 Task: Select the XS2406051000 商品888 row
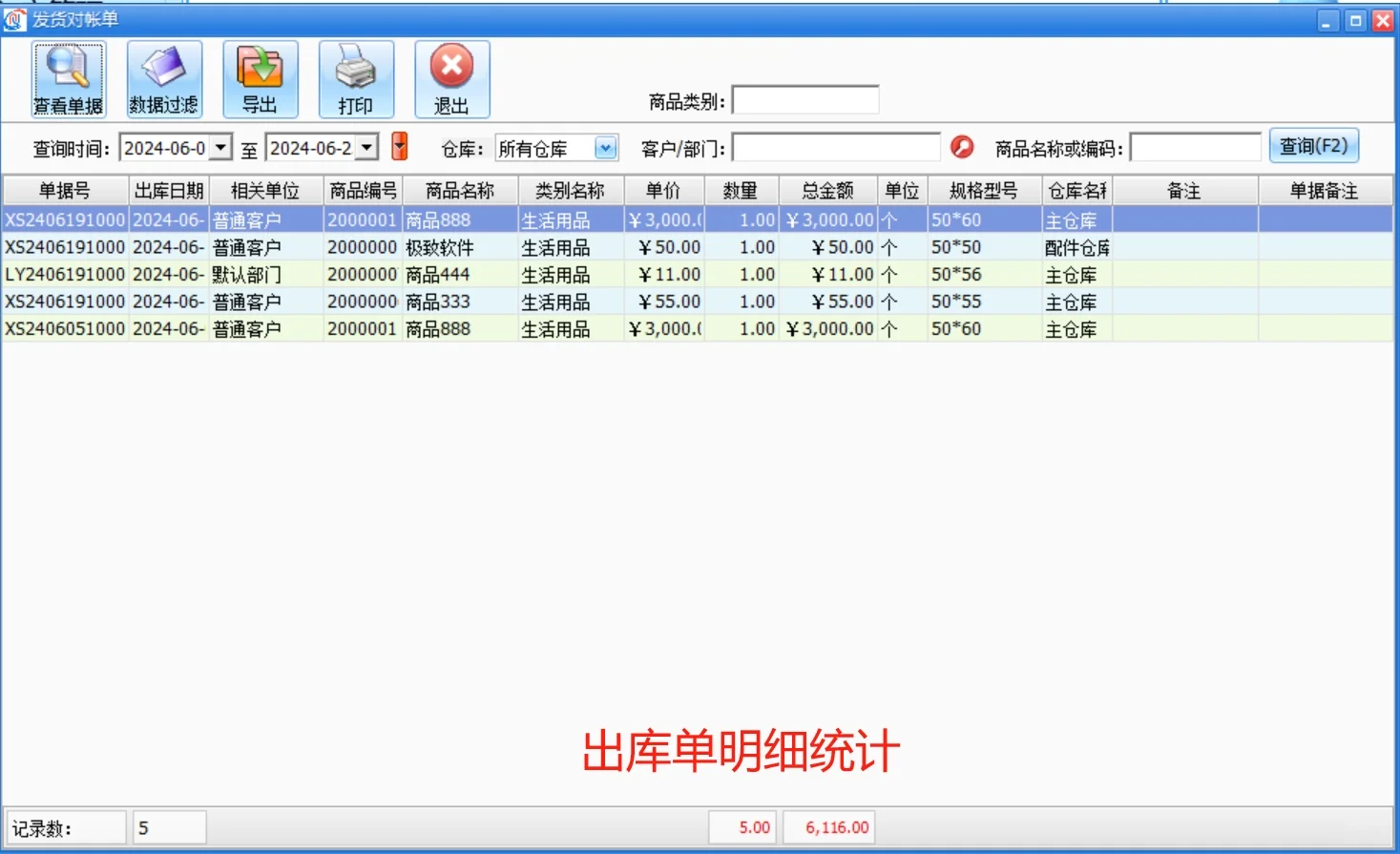tap(458, 328)
